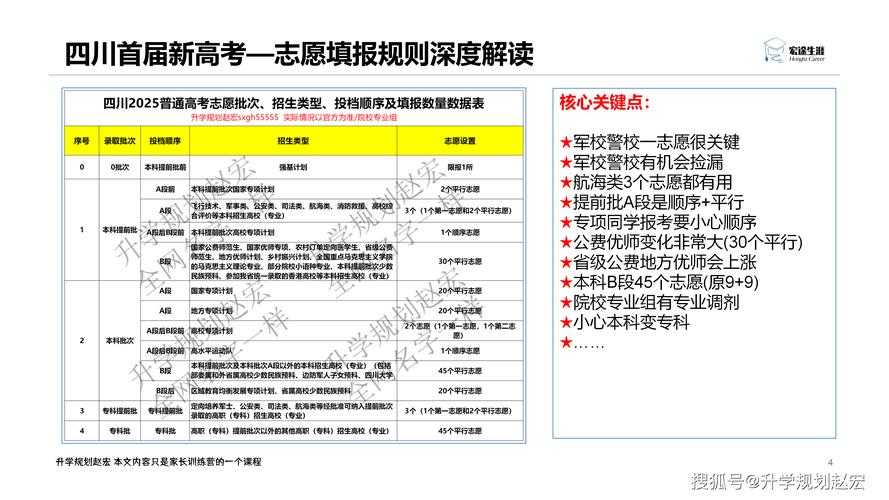Click the 国家公费师范生、国家优师专项 cell
The width and height of the screenshot is (889, 500).
293,261
